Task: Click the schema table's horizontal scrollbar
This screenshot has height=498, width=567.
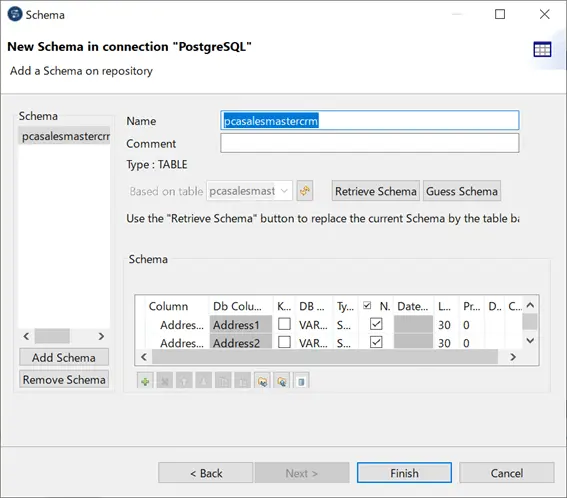Action: coord(325,357)
